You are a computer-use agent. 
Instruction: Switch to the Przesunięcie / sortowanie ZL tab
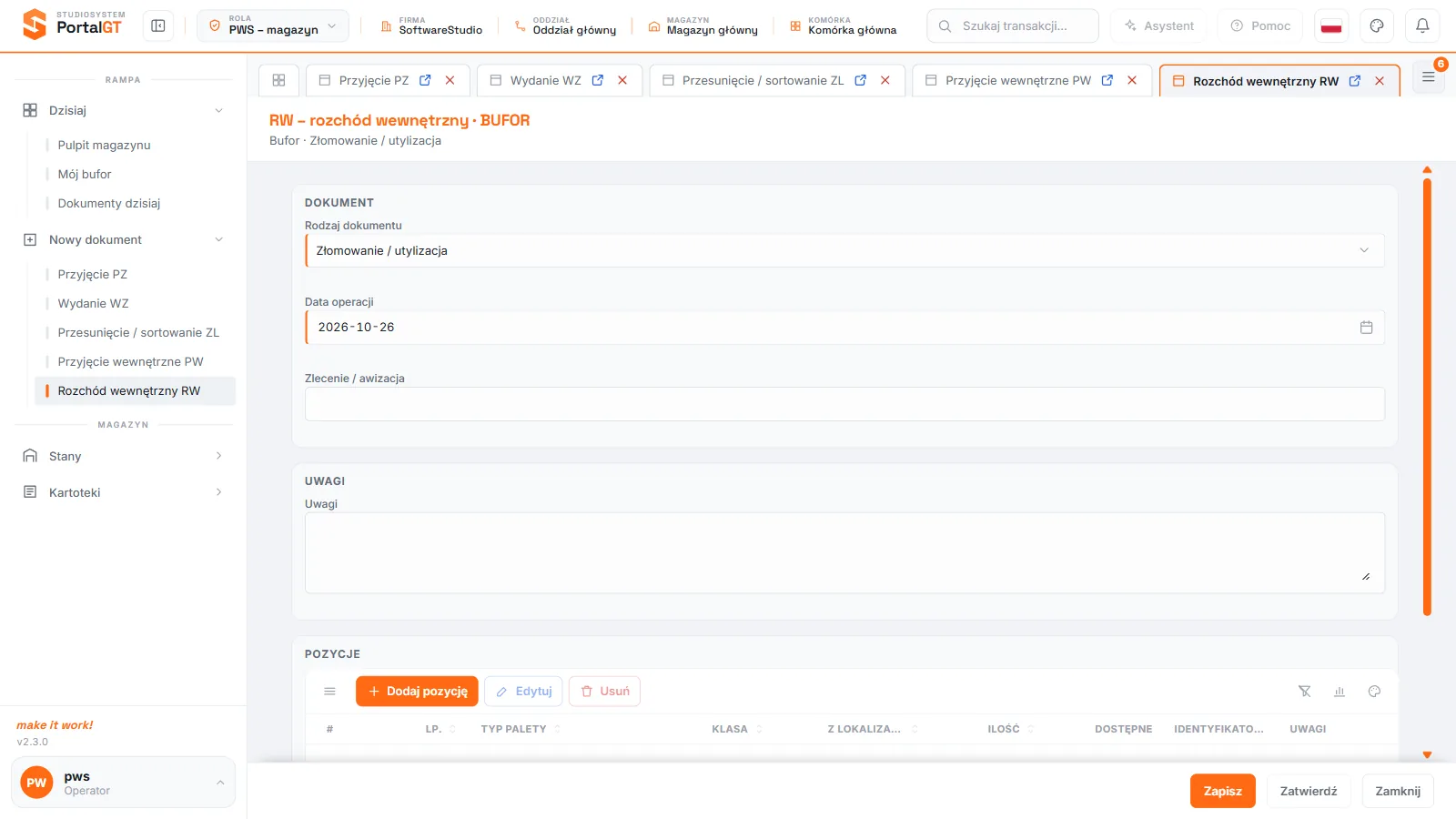[x=763, y=80]
